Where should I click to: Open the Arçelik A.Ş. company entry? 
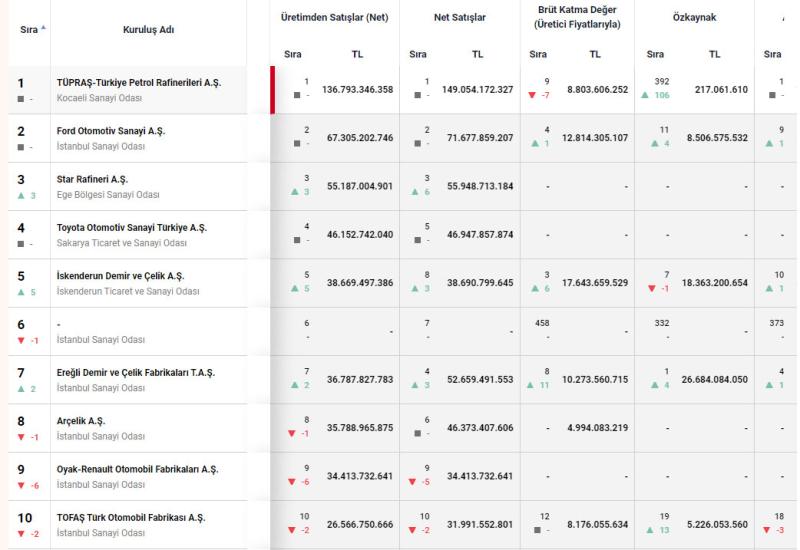[83, 420]
